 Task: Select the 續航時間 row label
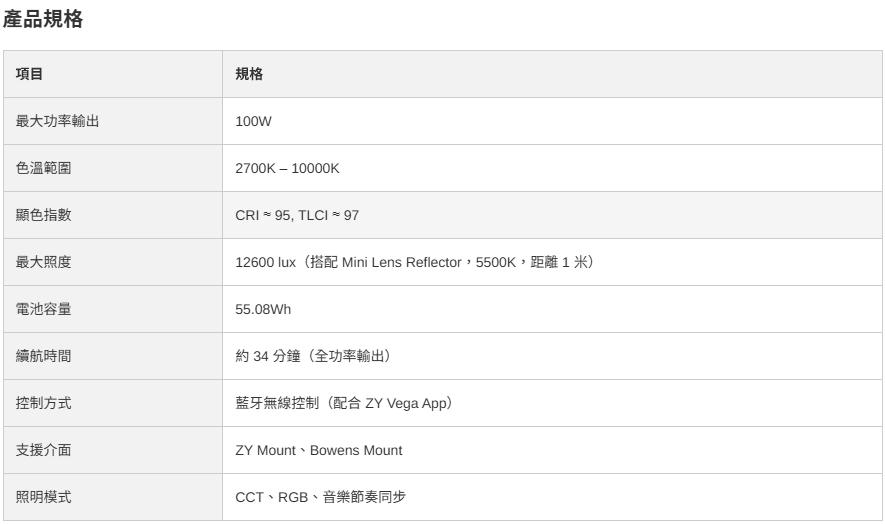click(x=43, y=356)
